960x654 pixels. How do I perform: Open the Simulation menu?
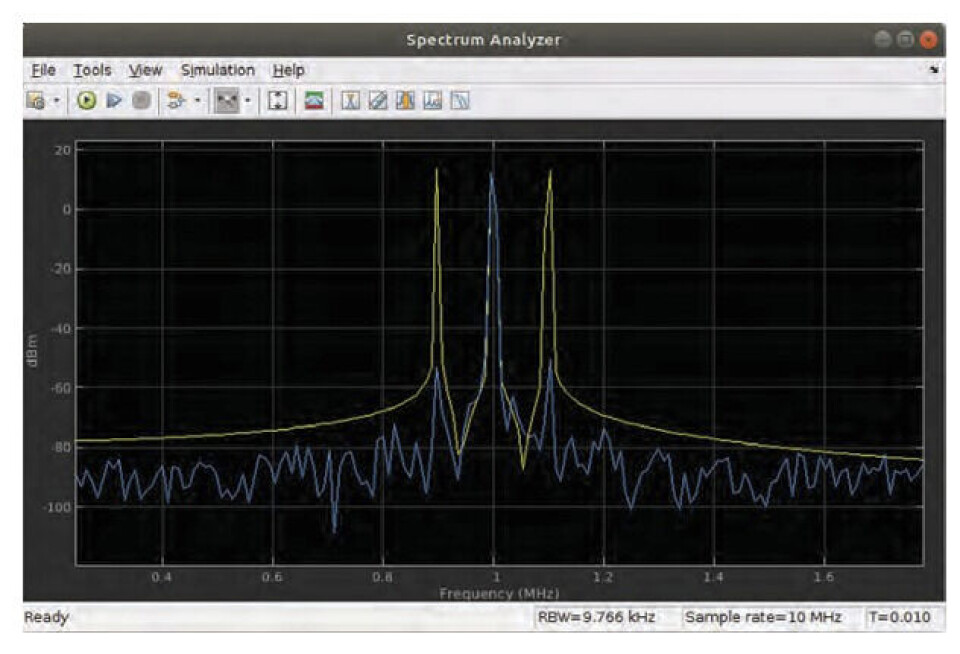pyautogui.click(x=217, y=70)
